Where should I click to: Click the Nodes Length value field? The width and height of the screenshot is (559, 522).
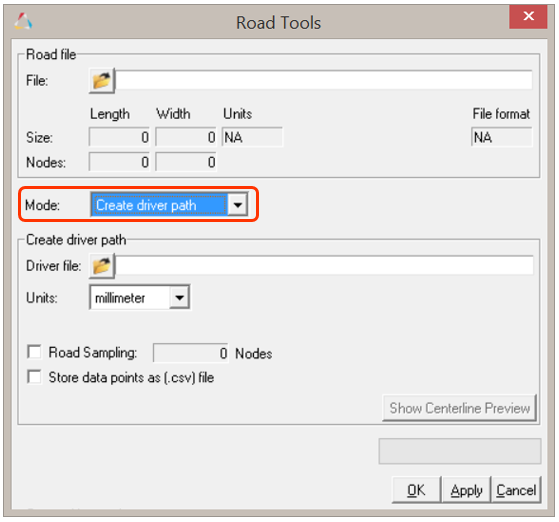[119, 162]
